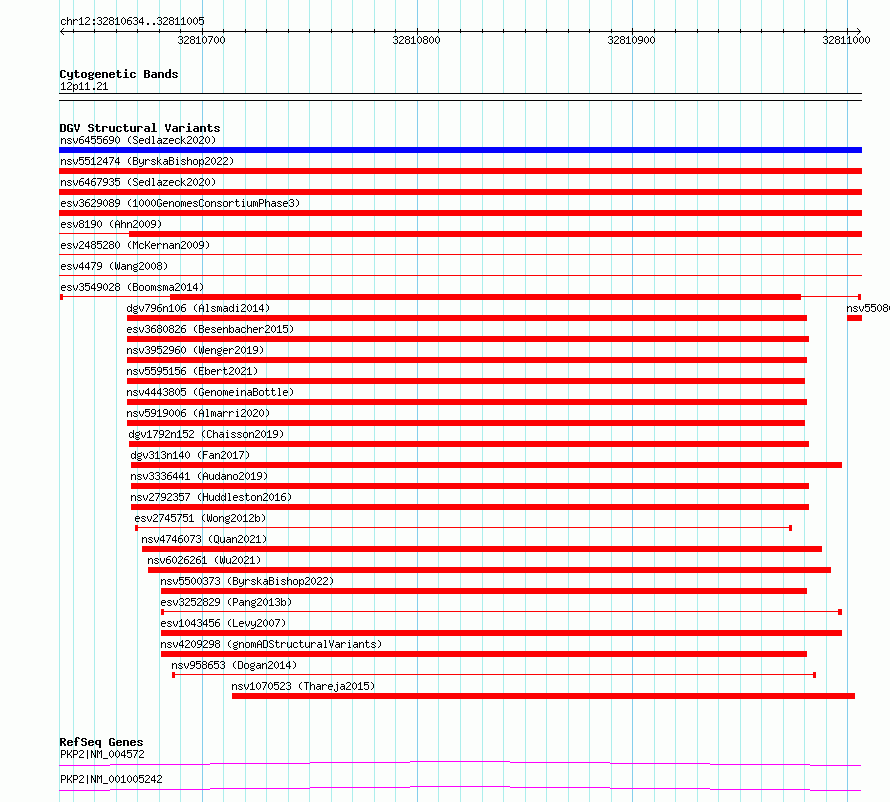Select variant nsv3952960 (Wenger2019)
890x802 pixels.
coord(195,350)
